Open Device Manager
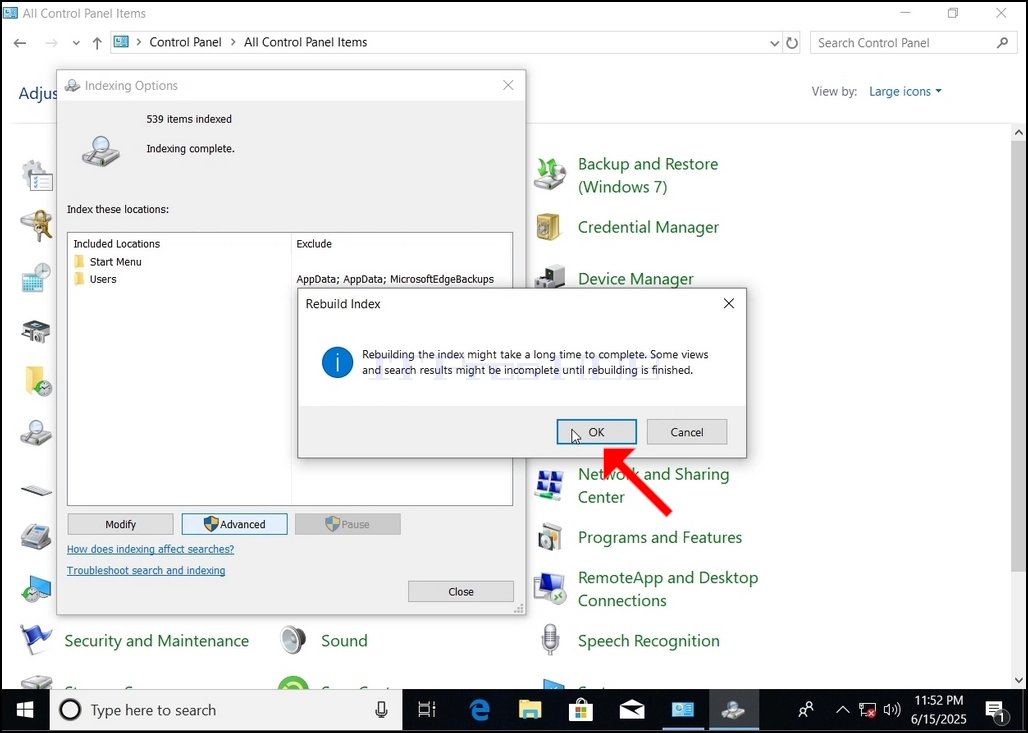This screenshot has width=1028, height=733. pyautogui.click(x=635, y=279)
